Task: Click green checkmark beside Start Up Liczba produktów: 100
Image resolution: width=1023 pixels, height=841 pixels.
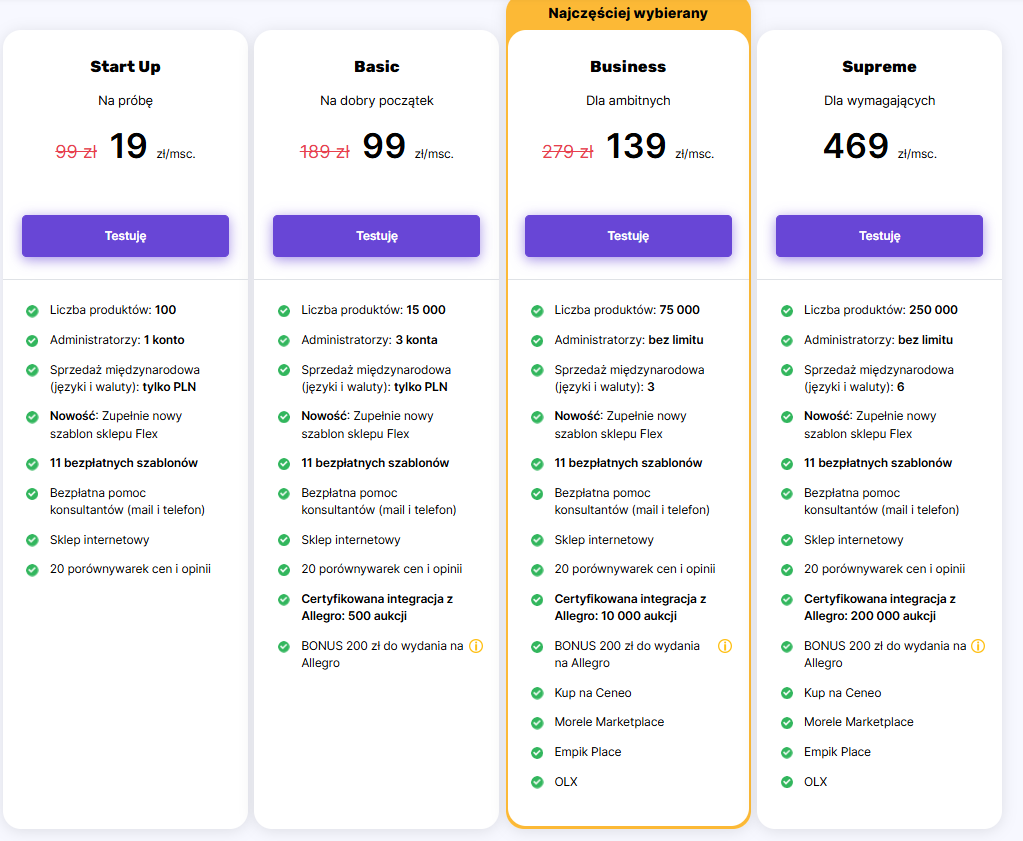Action: [x=32, y=311]
